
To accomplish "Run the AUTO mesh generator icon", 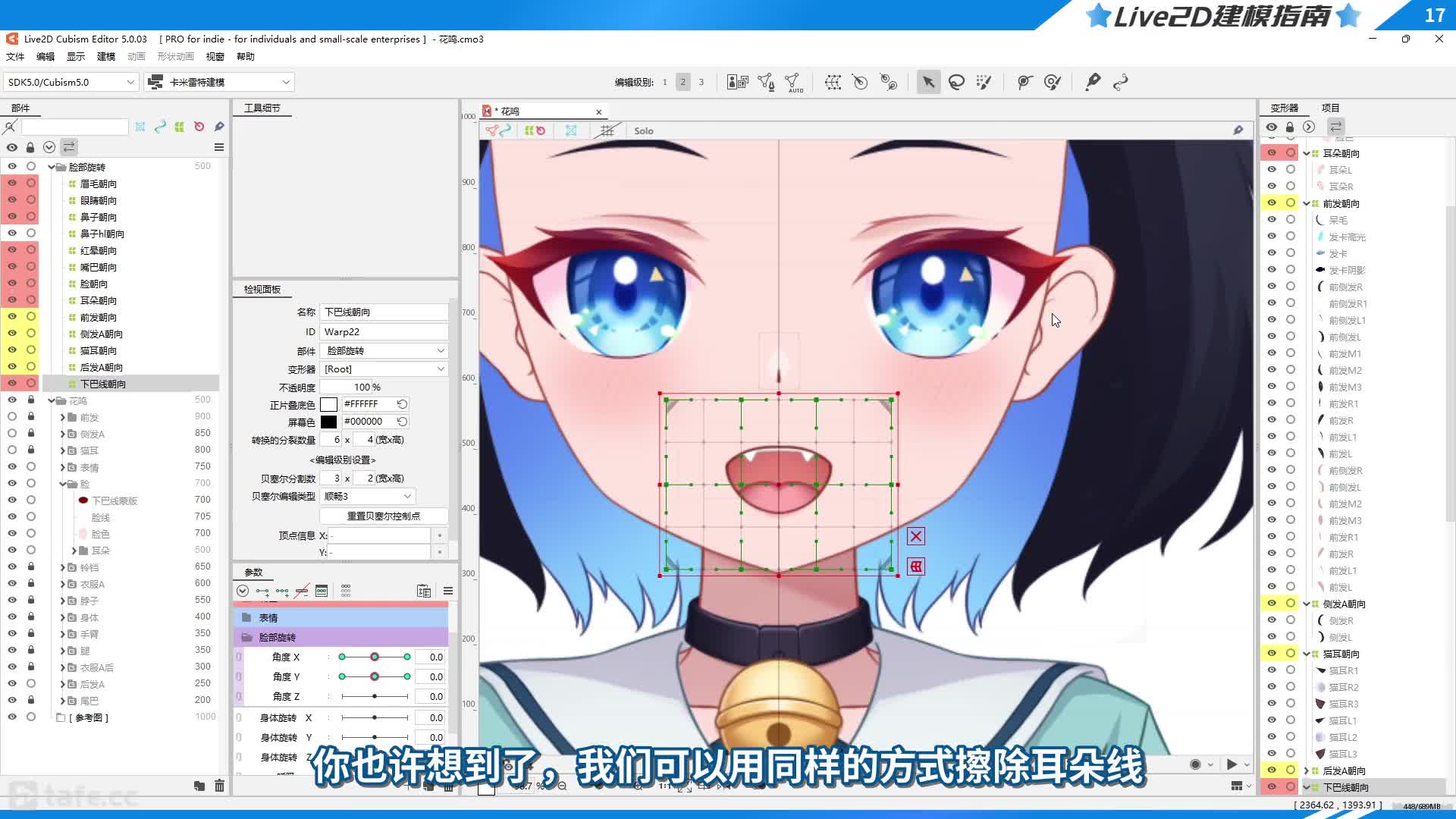I will click(x=794, y=82).
